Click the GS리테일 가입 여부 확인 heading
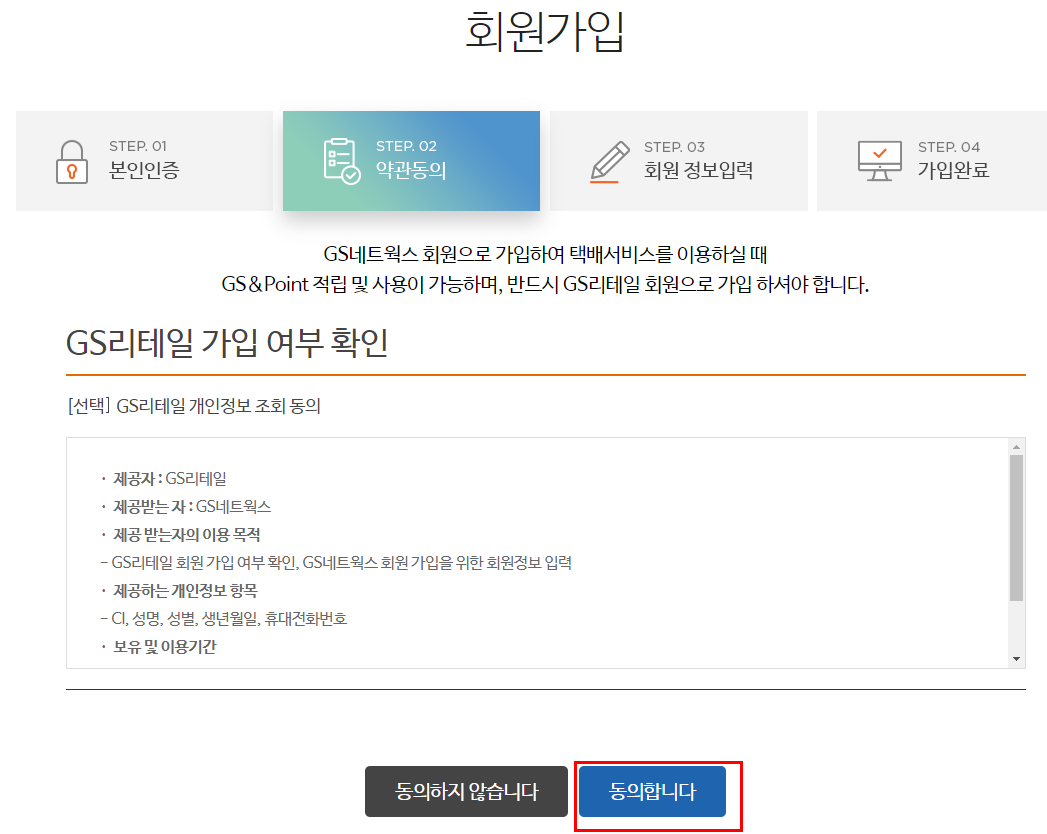The image size is (1047, 834). pos(227,343)
